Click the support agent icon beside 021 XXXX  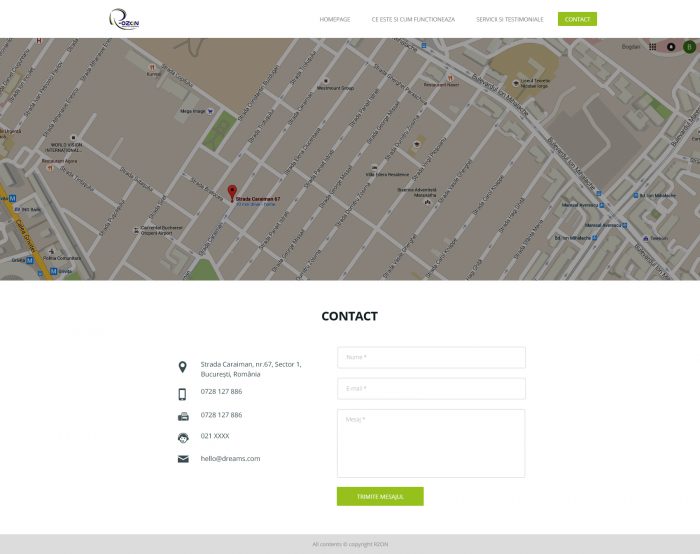183,437
